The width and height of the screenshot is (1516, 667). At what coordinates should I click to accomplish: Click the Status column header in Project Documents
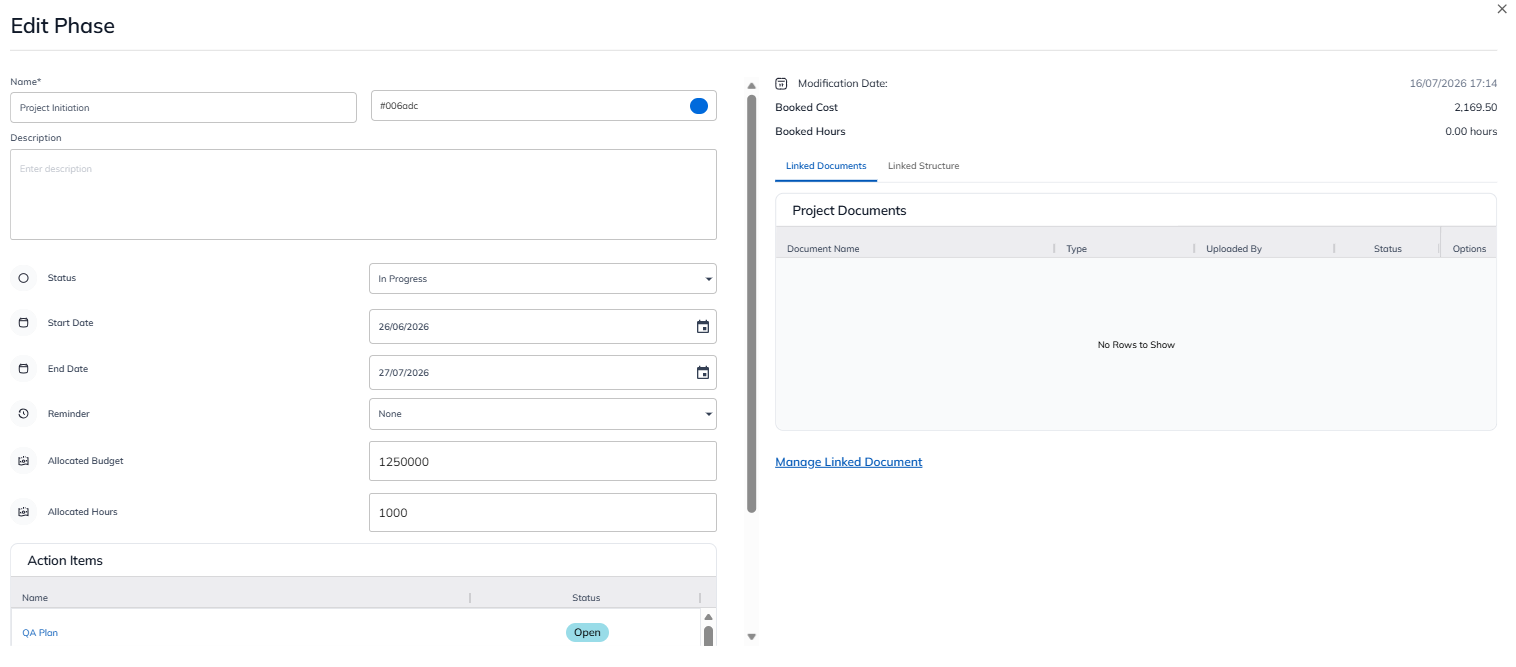click(1388, 249)
